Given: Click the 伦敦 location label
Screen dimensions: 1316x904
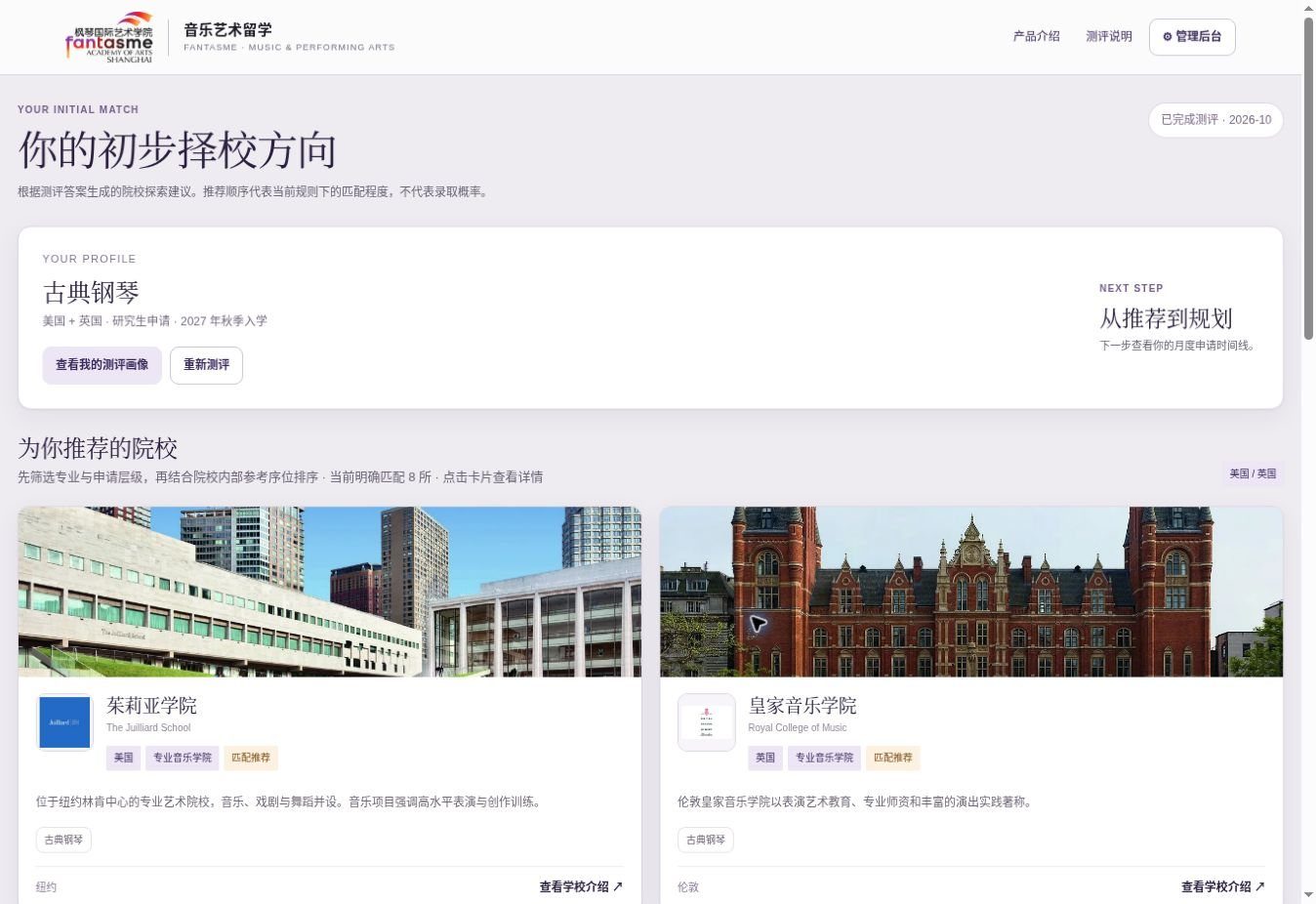Looking at the screenshot, I should click(x=688, y=887).
